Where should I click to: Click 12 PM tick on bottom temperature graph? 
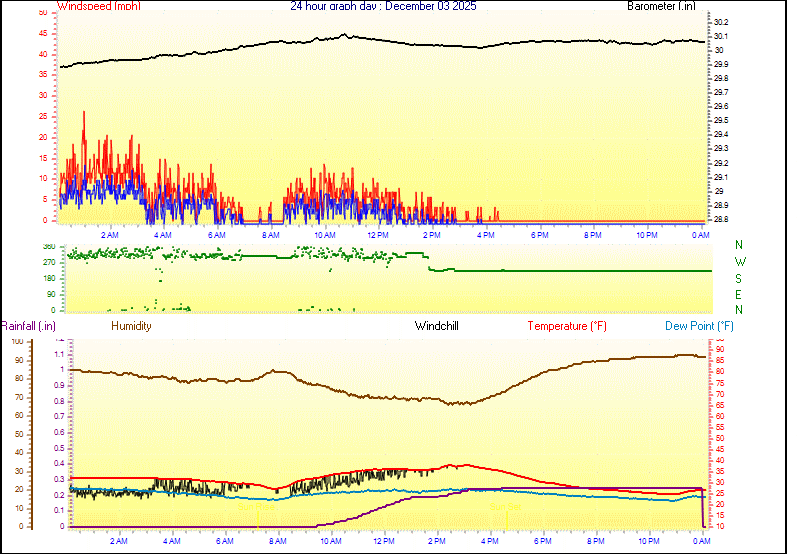coord(383,541)
